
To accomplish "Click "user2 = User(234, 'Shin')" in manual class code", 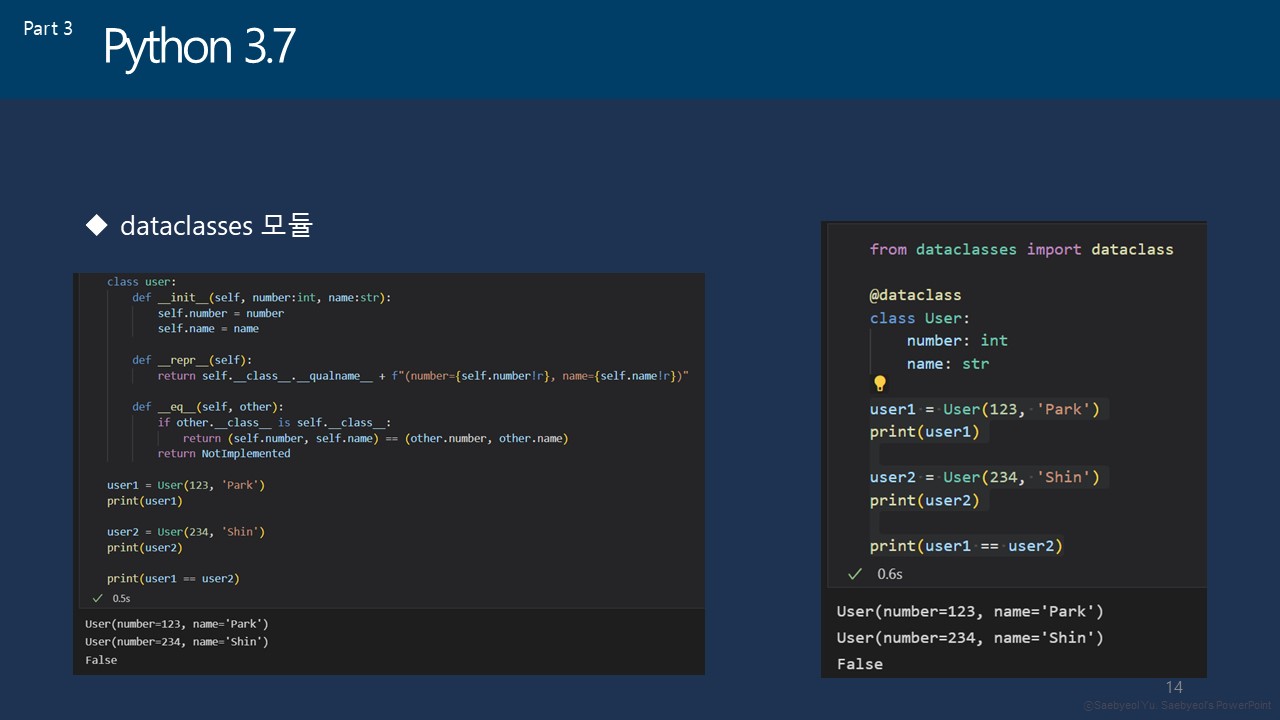I will tap(186, 532).
